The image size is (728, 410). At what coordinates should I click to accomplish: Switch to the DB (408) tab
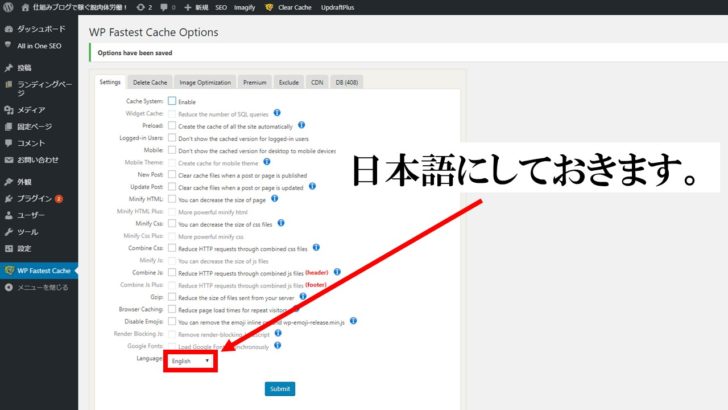[x=347, y=82]
